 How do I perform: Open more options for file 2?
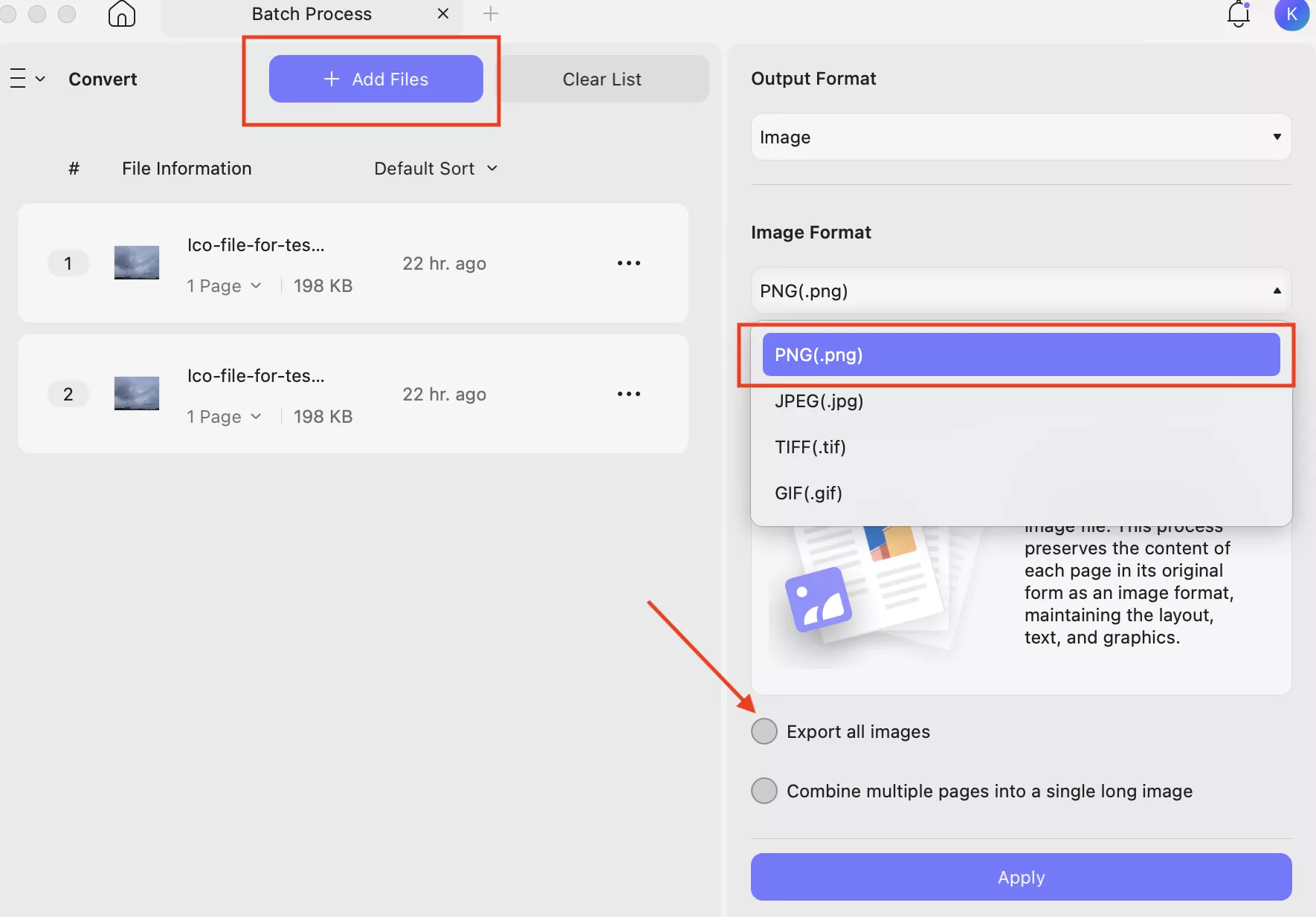628,394
